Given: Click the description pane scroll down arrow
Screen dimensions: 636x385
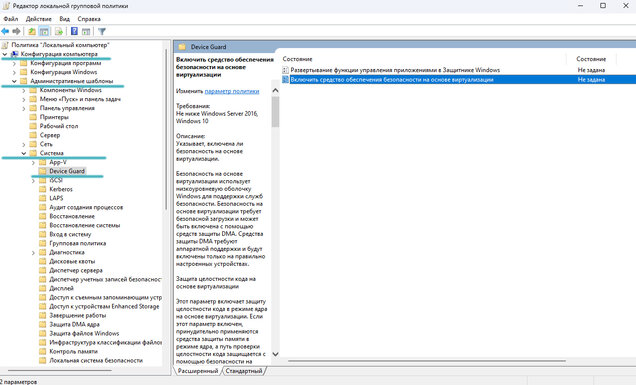Looking at the screenshot, I should tap(275, 354).
